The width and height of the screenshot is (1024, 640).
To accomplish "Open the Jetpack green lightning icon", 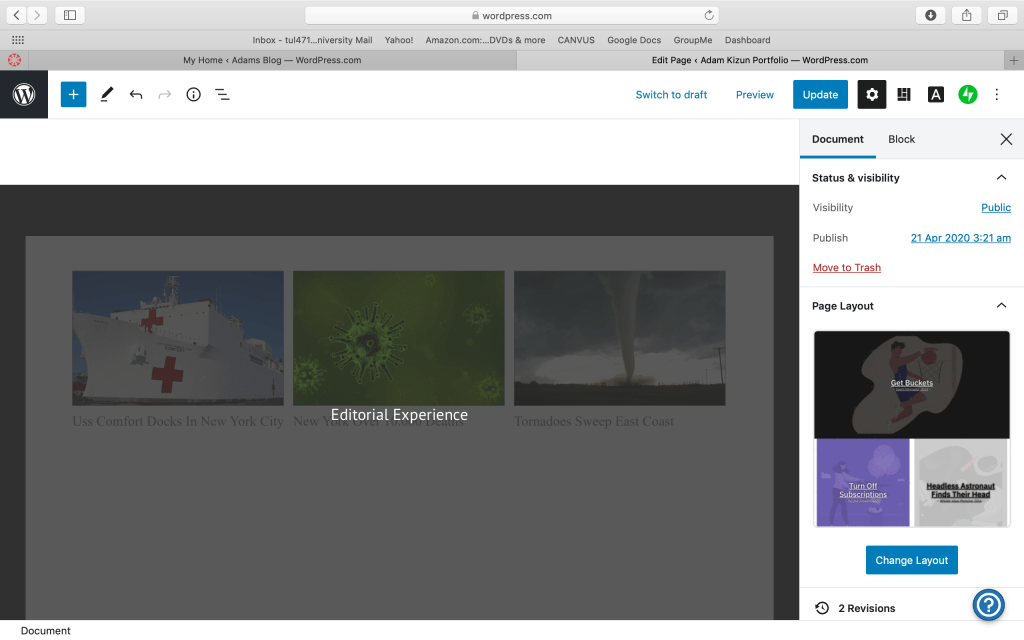I will (967, 95).
